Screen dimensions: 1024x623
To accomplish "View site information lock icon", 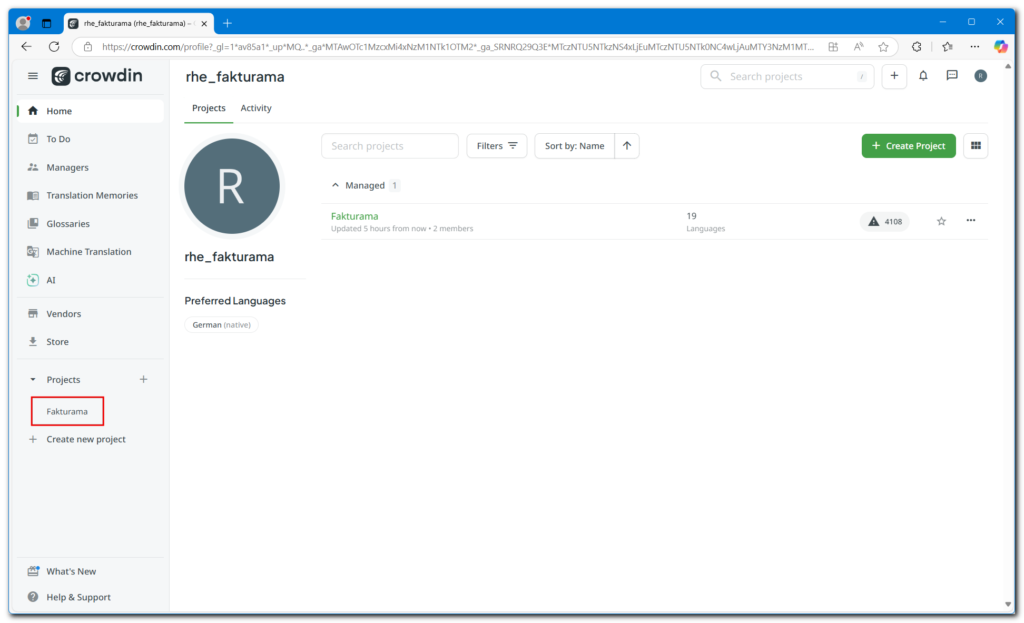I will pos(88,47).
